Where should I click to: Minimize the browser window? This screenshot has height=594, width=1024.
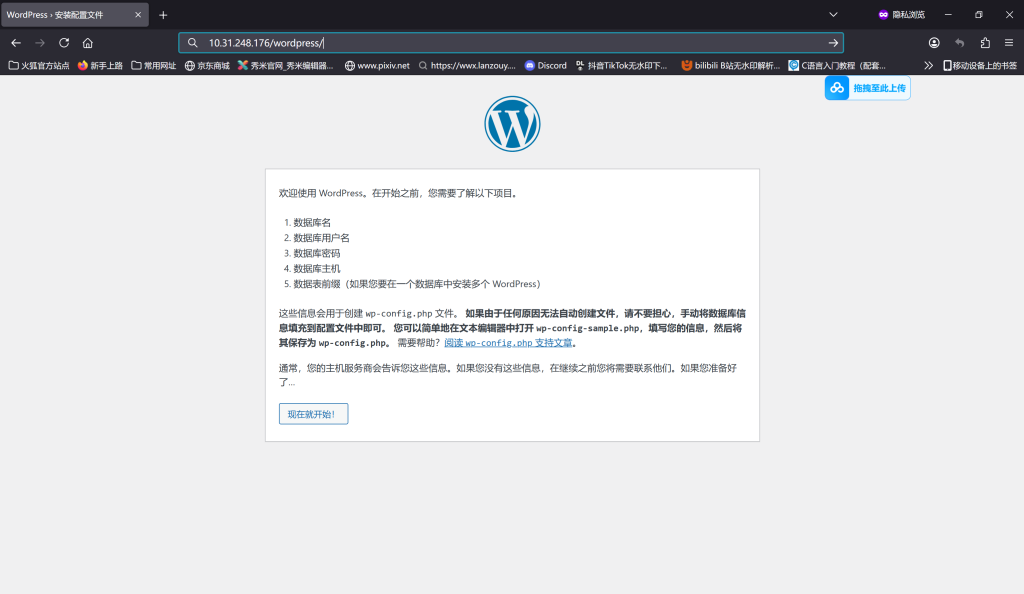948,15
